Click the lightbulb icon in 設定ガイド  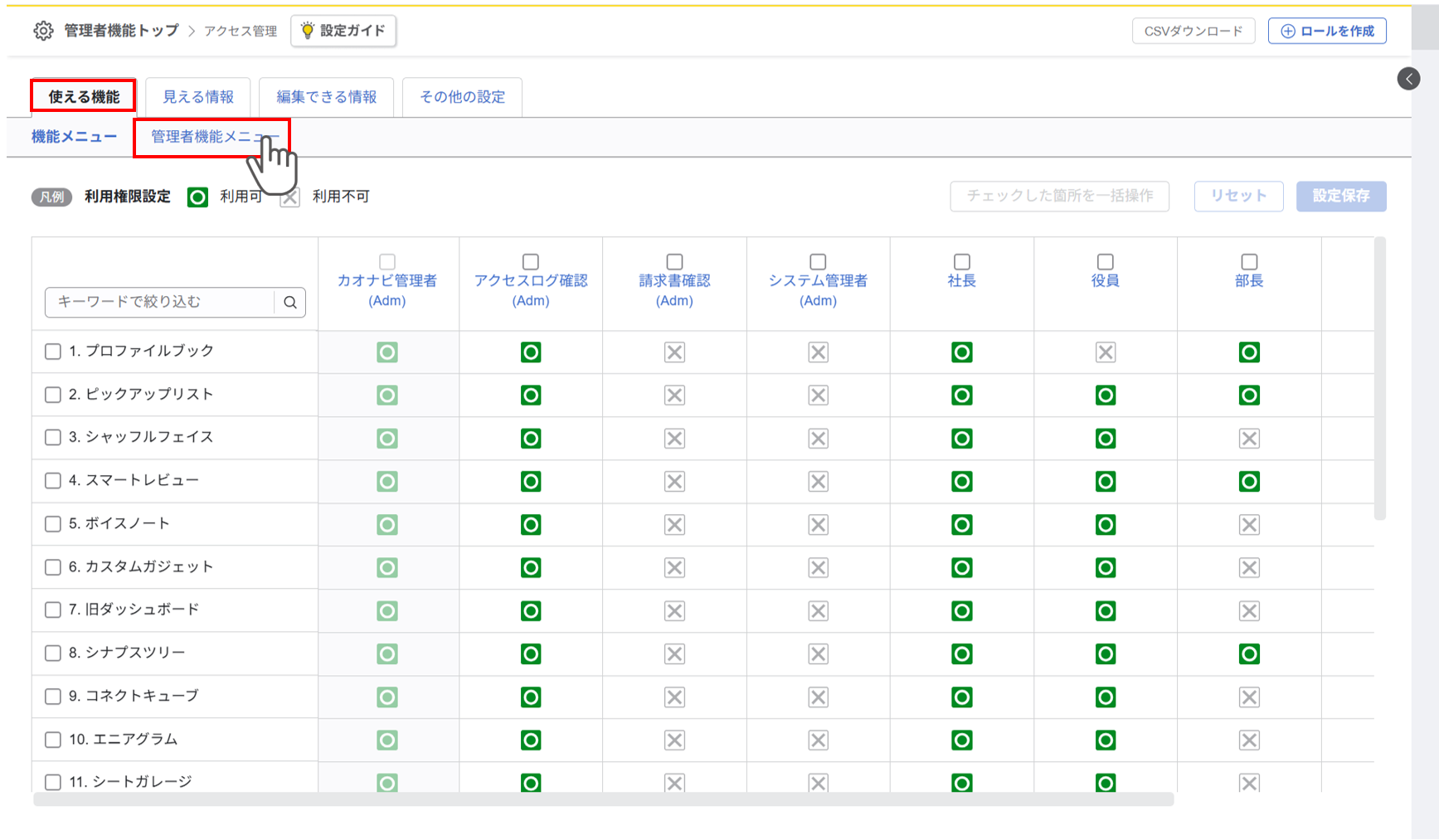308,31
